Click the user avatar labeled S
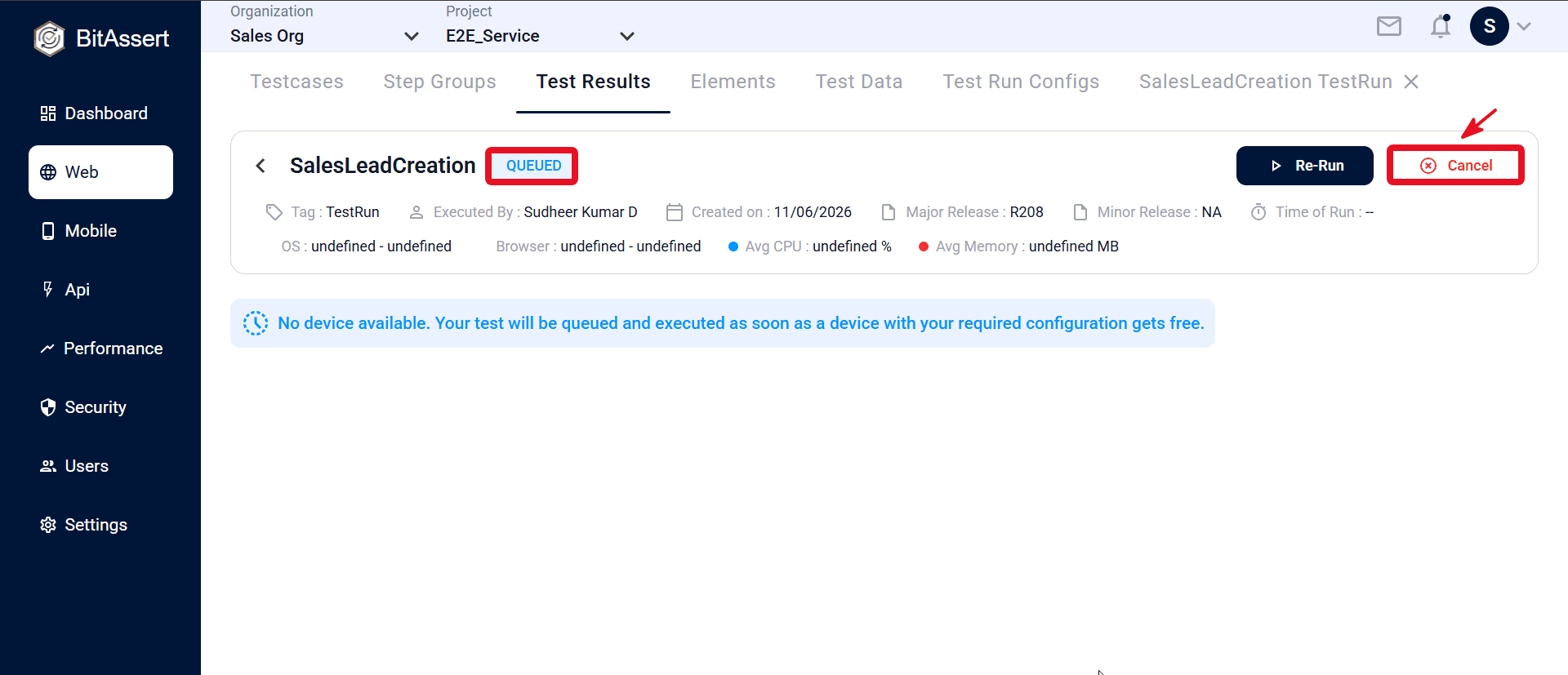The height and width of the screenshot is (675, 1568). click(x=1489, y=26)
